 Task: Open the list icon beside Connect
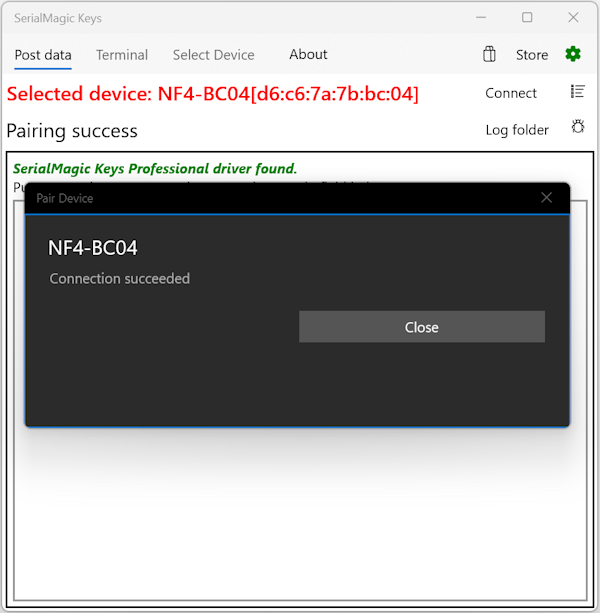pos(577,92)
